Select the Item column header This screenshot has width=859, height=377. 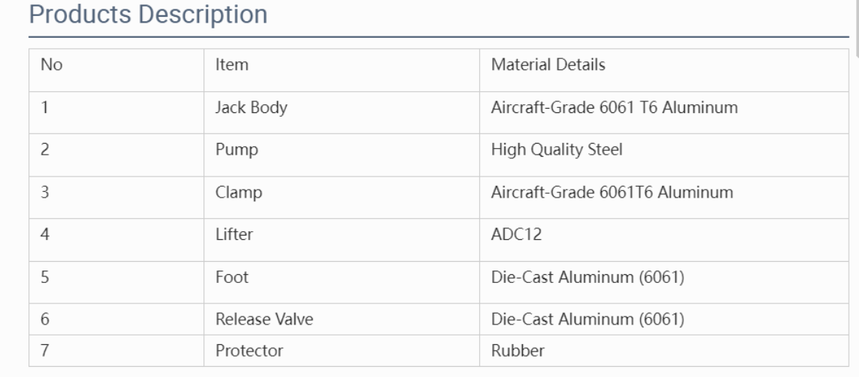341,70
